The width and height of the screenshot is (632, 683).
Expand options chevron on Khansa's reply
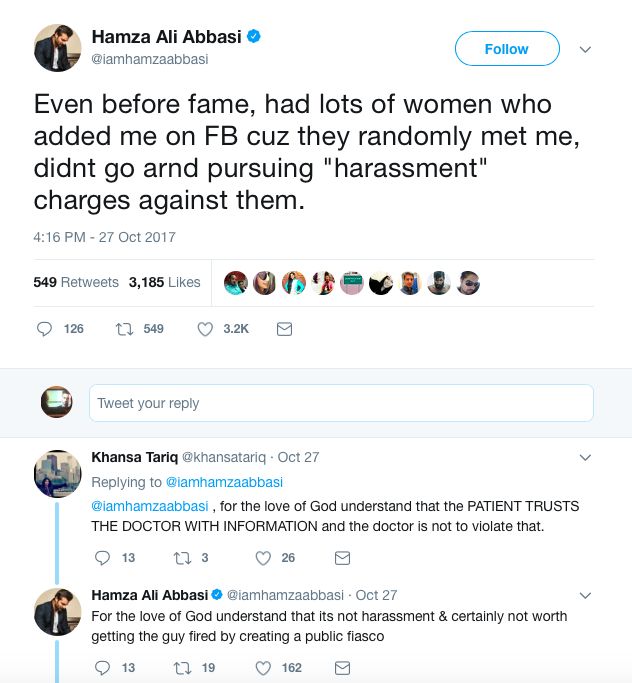[x=586, y=457]
